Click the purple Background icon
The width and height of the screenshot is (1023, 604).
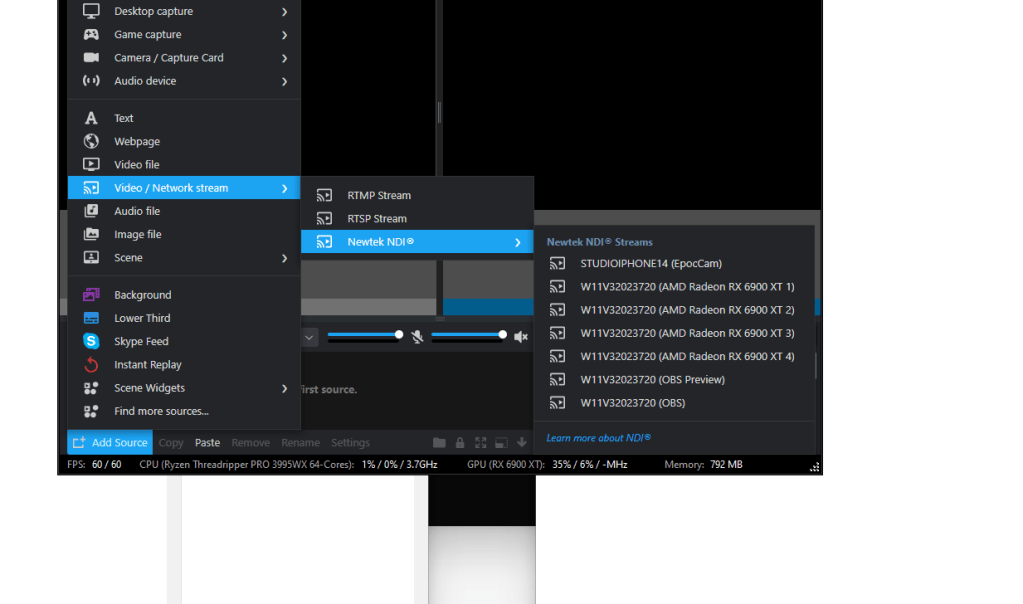91,295
